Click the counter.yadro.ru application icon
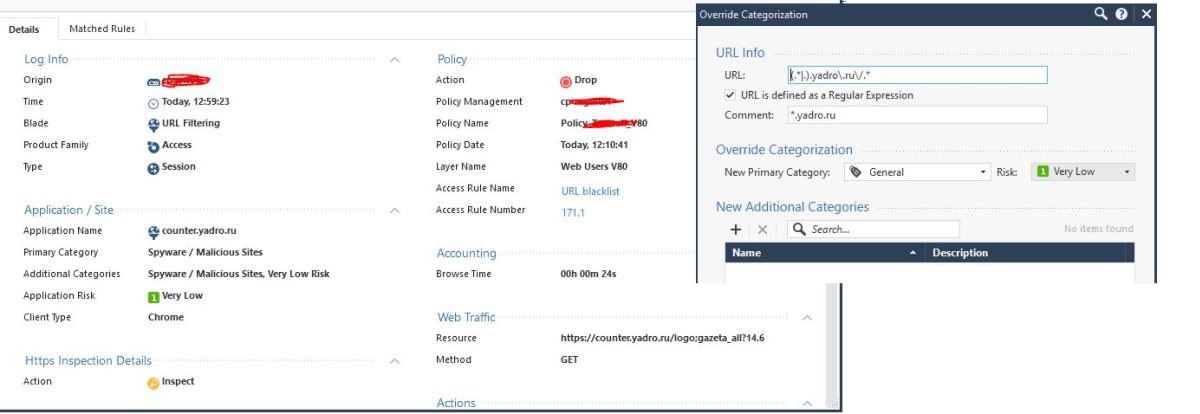 (x=153, y=231)
